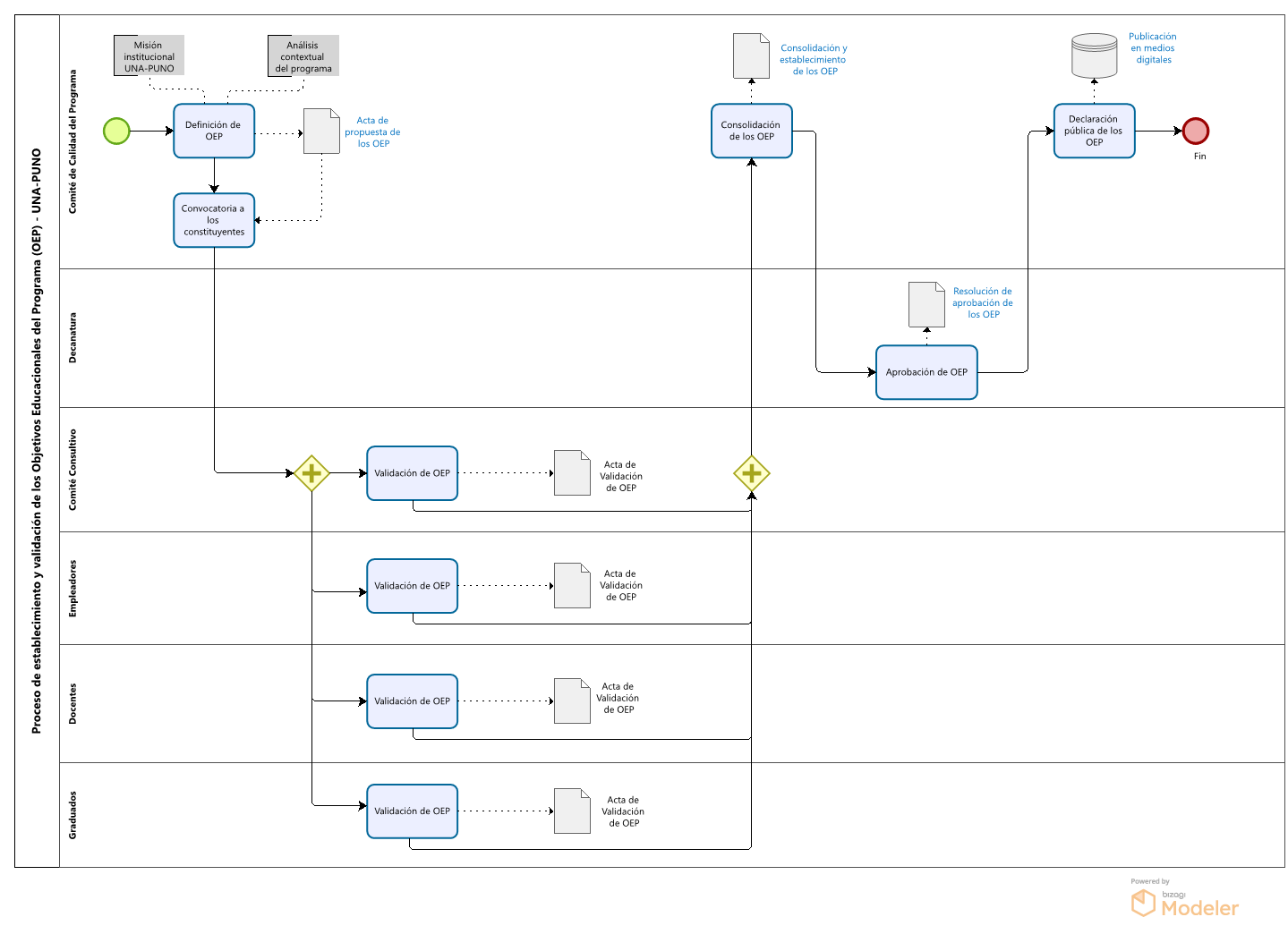Select the Decanatura lane header
Screen dimensions: 1288x951
click(73, 338)
